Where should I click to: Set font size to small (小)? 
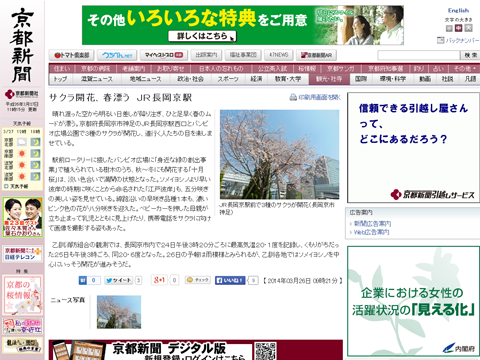coord(449,28)
